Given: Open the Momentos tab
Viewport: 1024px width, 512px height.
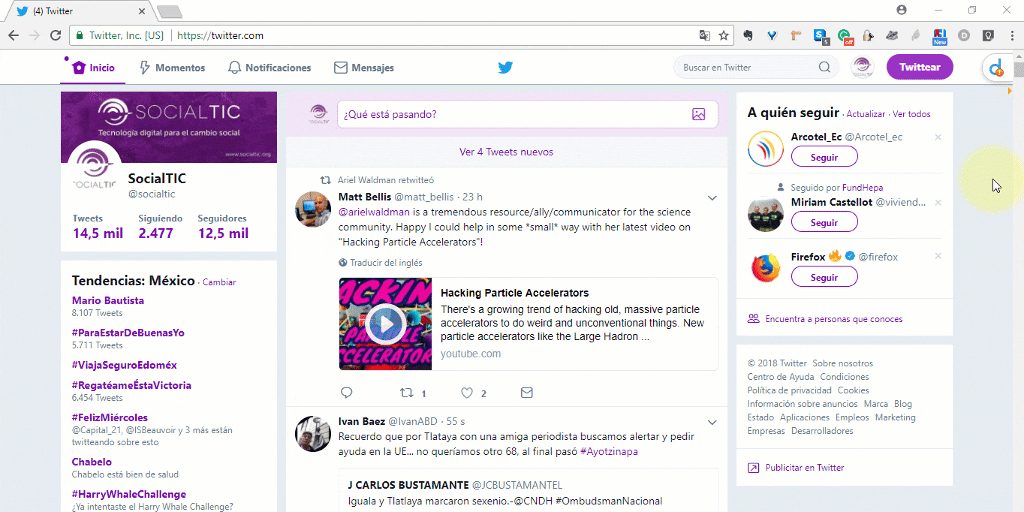Looking at the screenshot, I should 172,68.
